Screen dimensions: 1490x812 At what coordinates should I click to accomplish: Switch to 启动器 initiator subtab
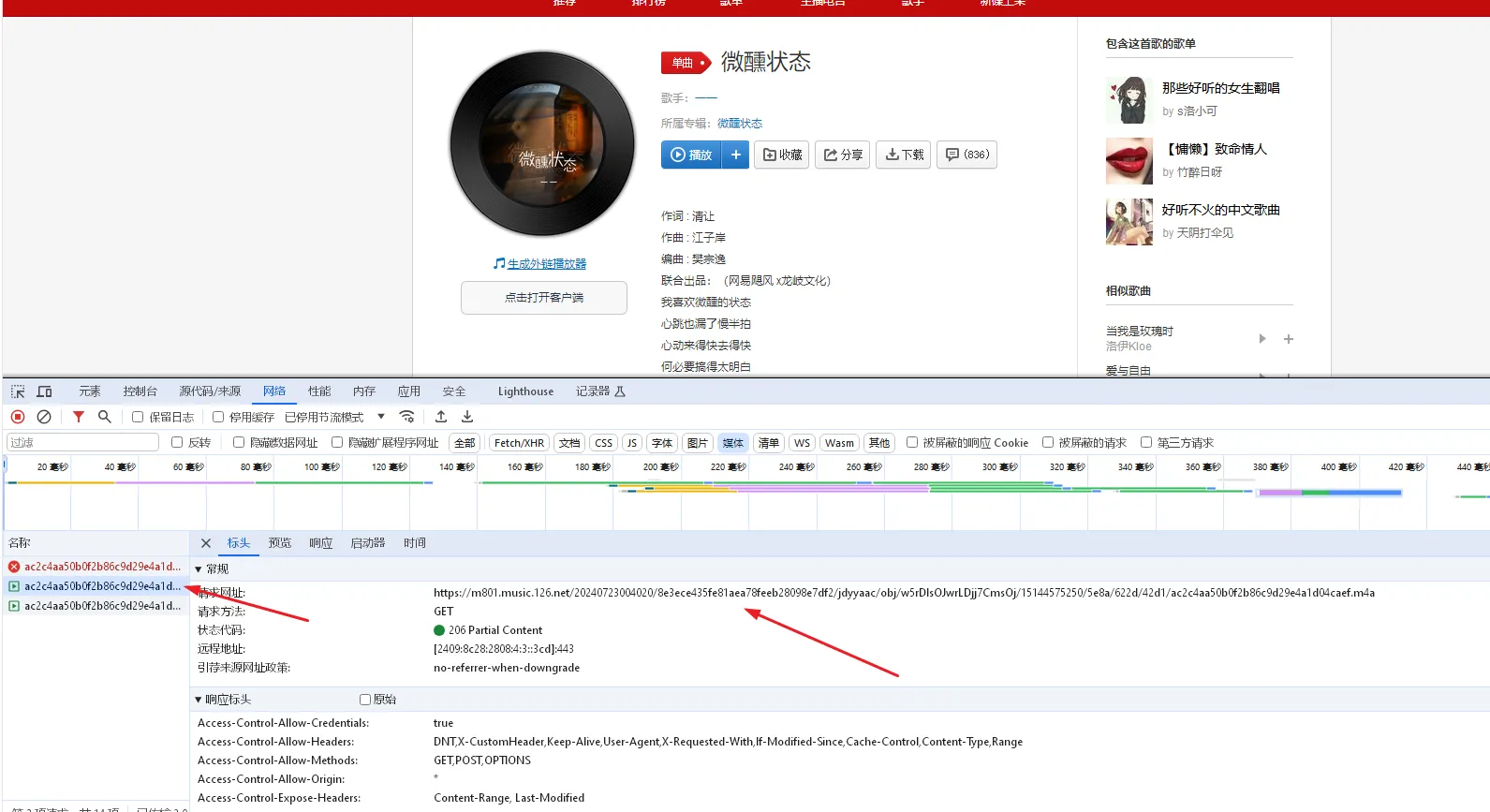coord(368,543)
